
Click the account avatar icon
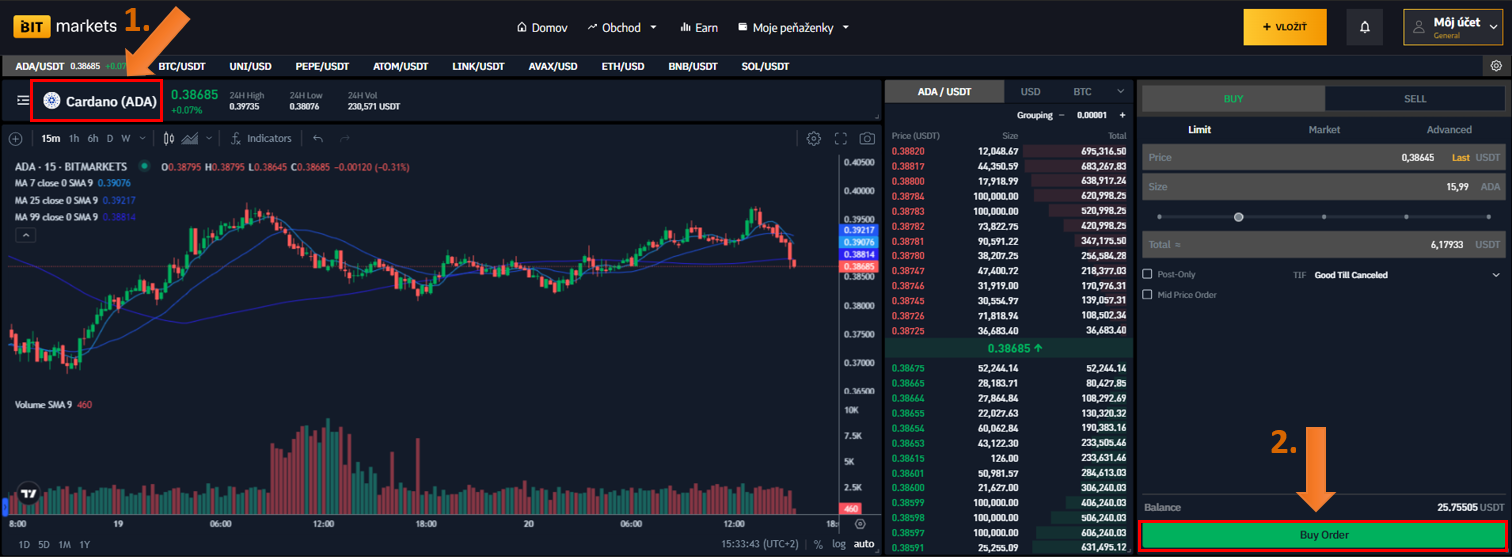[1416, 27]
